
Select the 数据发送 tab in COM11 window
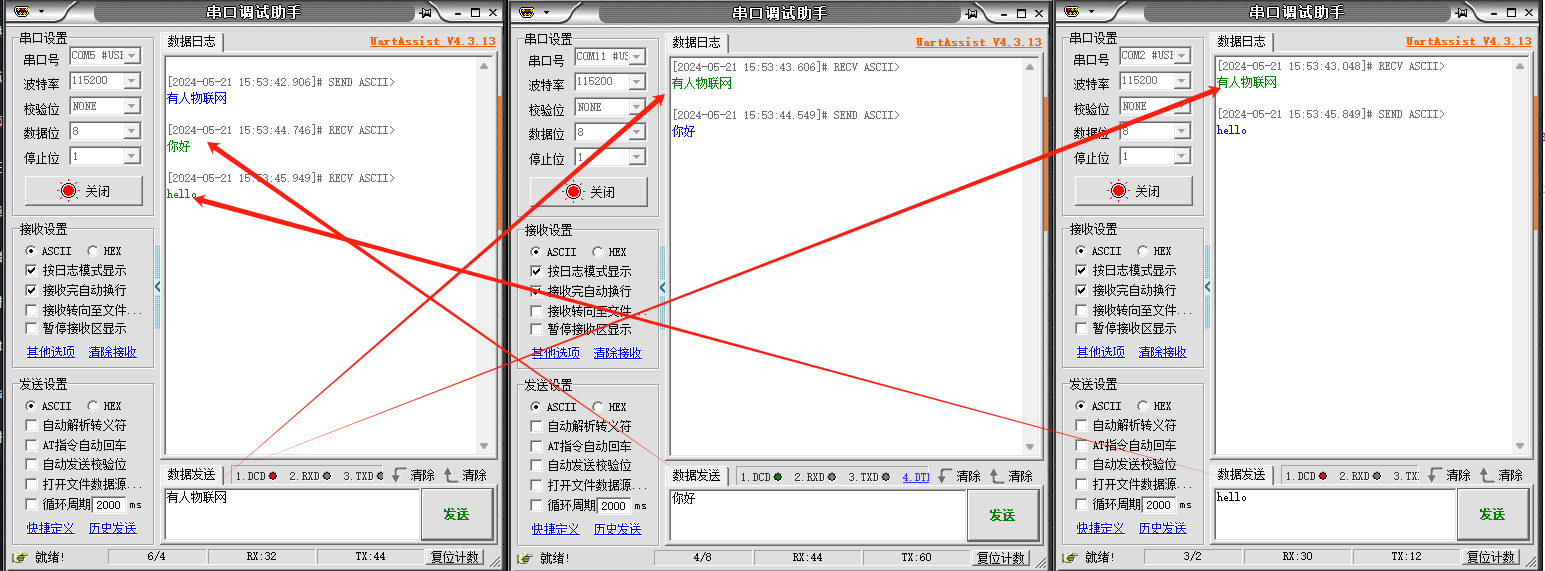(696, 475)
